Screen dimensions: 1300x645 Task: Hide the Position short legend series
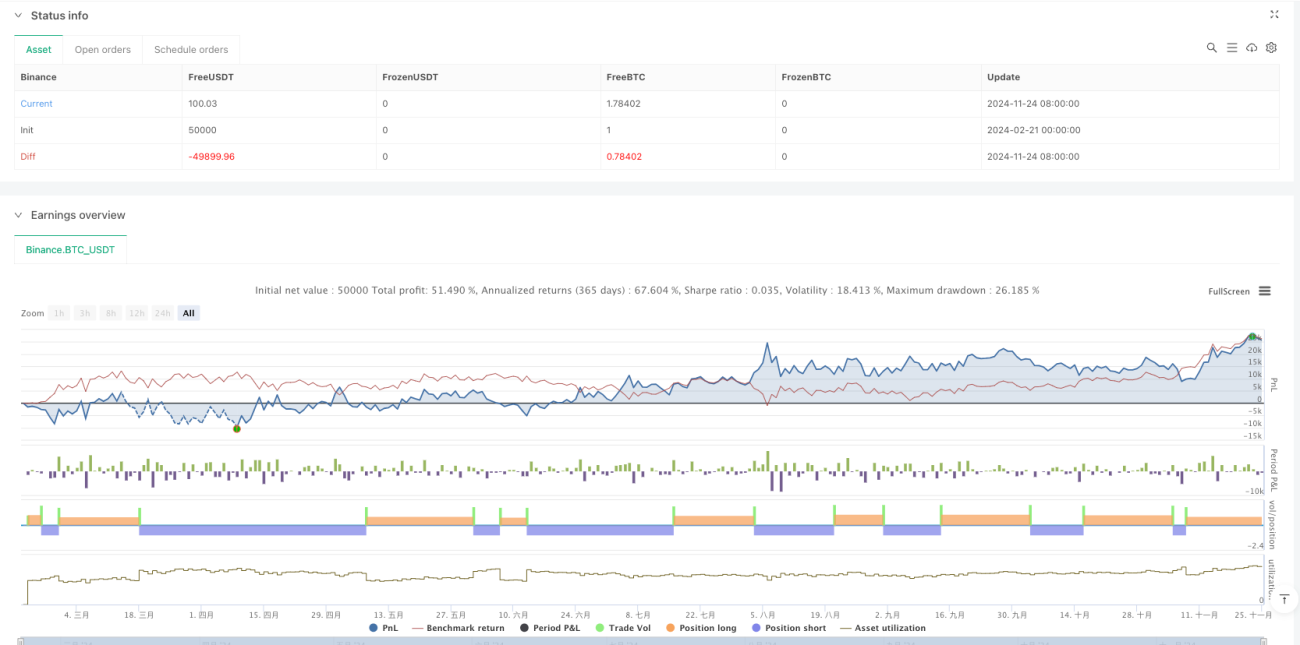click(791, 628)
